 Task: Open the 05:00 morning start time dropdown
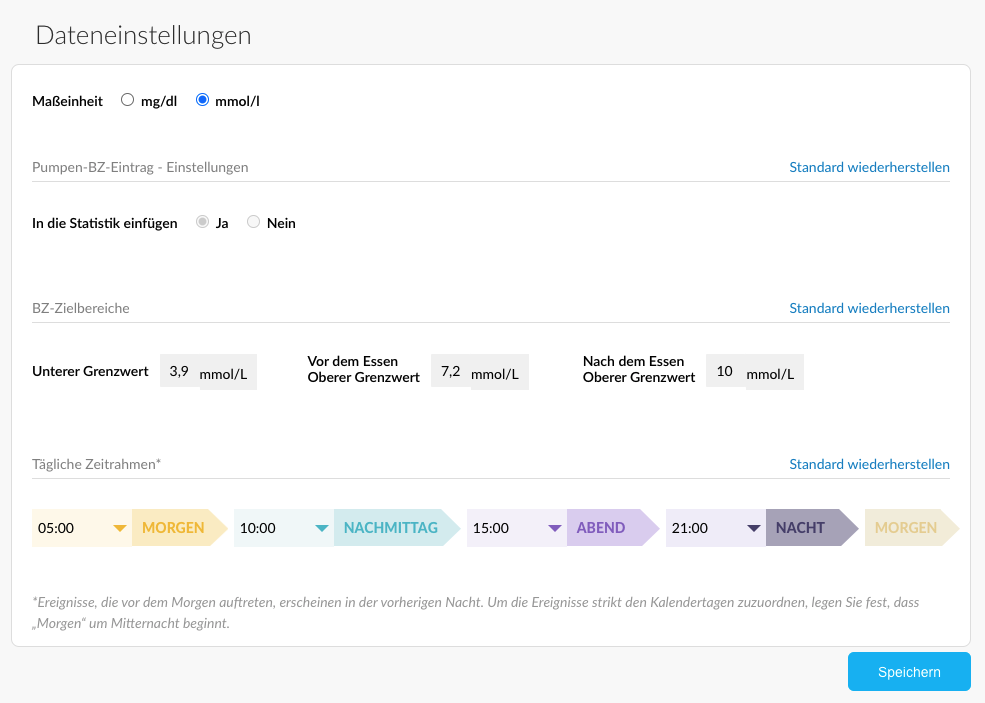[82, 528]
